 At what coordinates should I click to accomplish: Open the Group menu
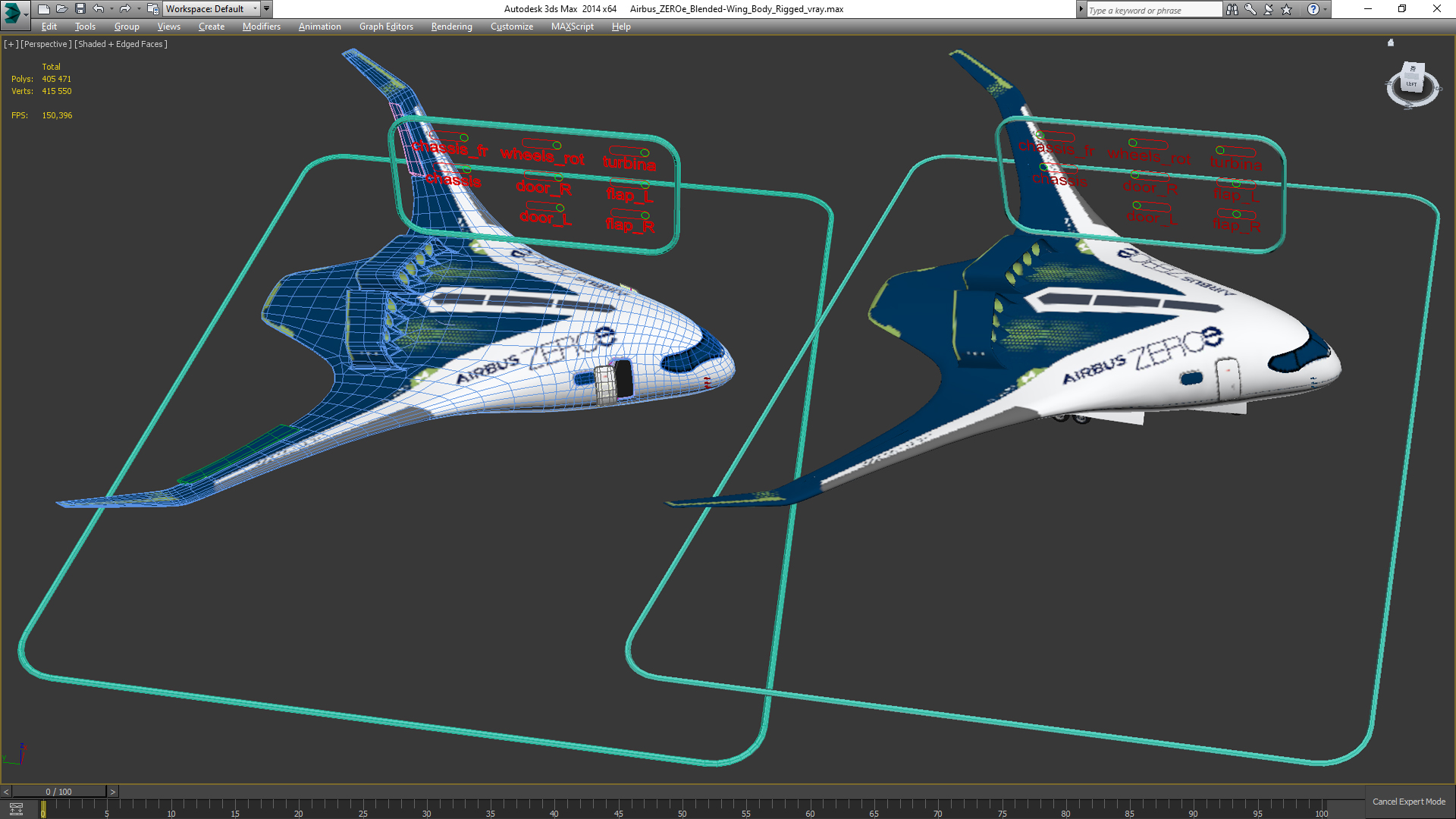tap(127, 27)
